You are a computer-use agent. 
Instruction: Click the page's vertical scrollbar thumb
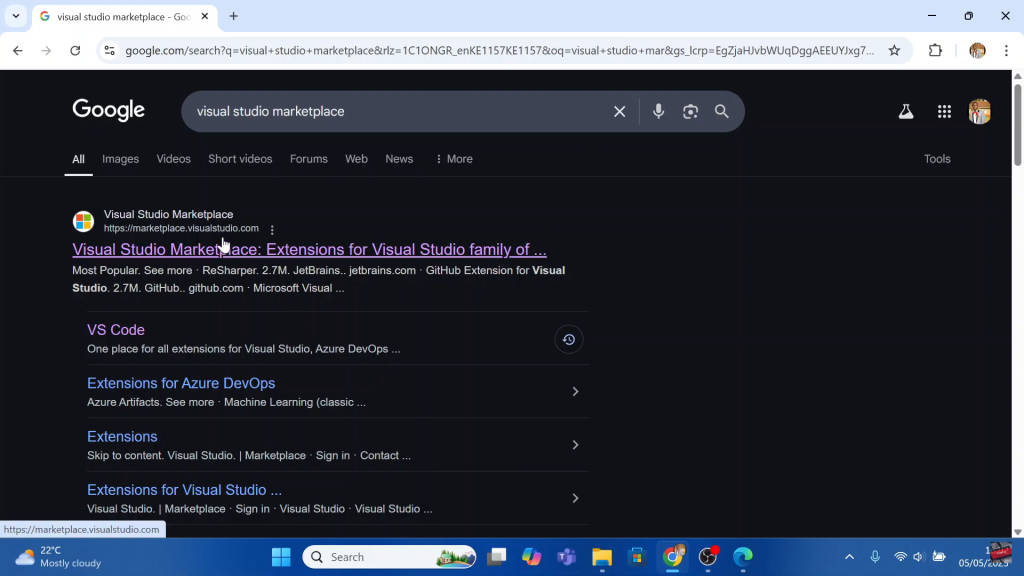click(x=1017, y=124)
